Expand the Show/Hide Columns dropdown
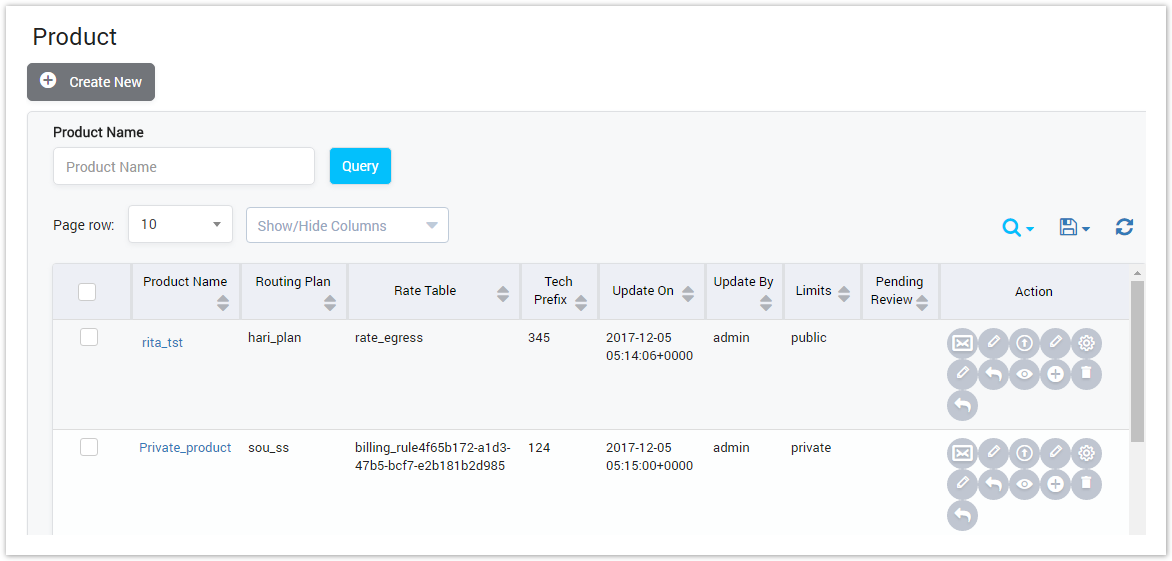Image resolution: width=1172 pixels, height=561 pixels. pos(347,225)
